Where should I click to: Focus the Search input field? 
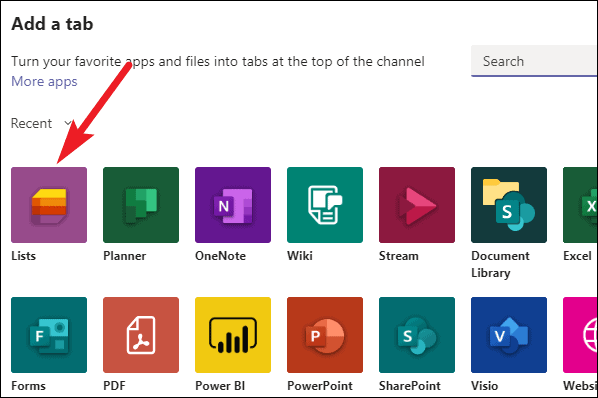[x=534, y=61]
